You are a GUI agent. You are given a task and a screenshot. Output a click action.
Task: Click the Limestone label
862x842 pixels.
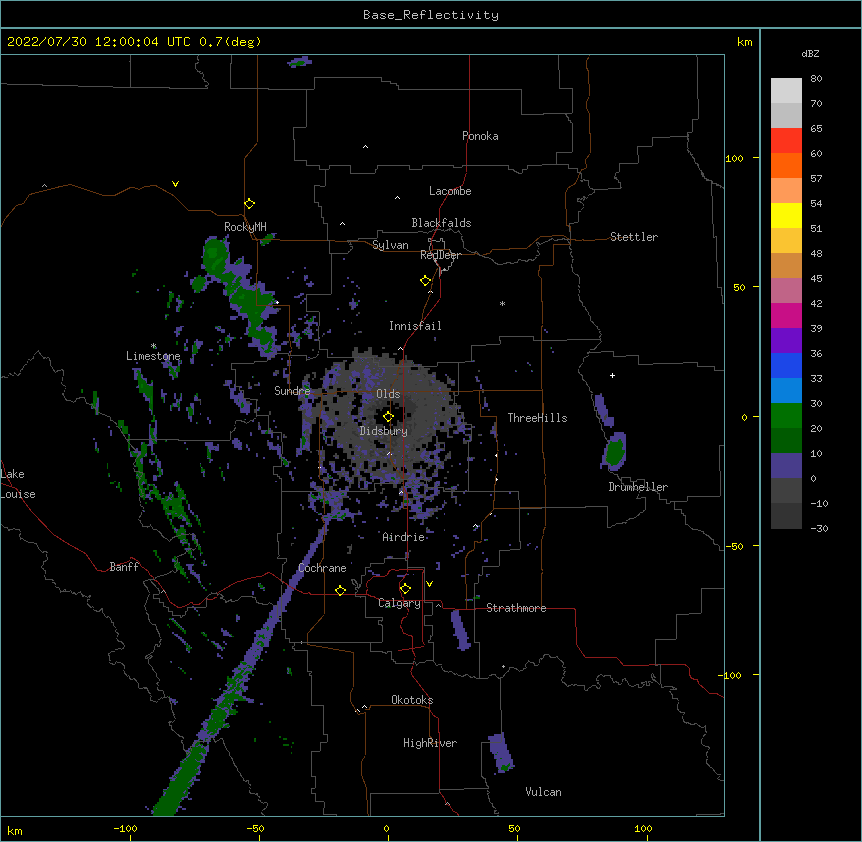[x=153, y=356]
